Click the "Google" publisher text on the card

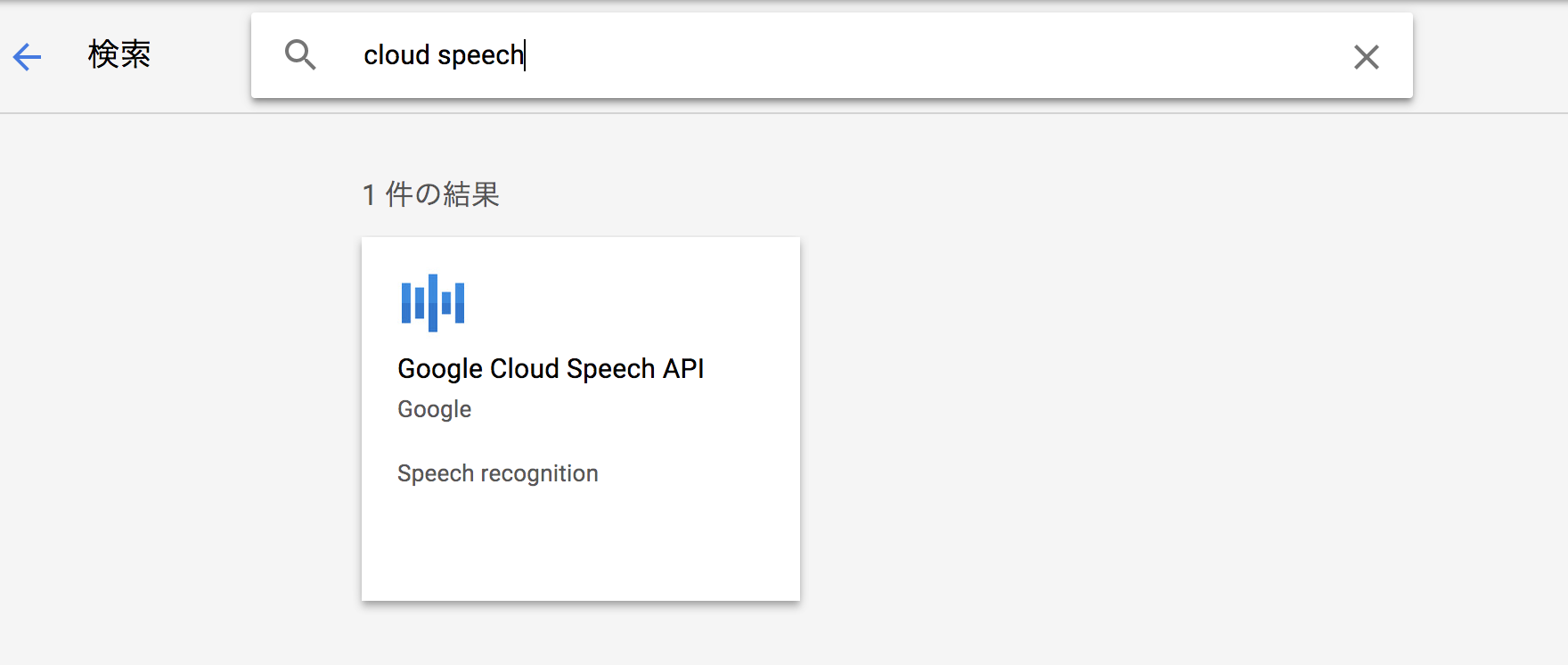(x=434, y=409)
